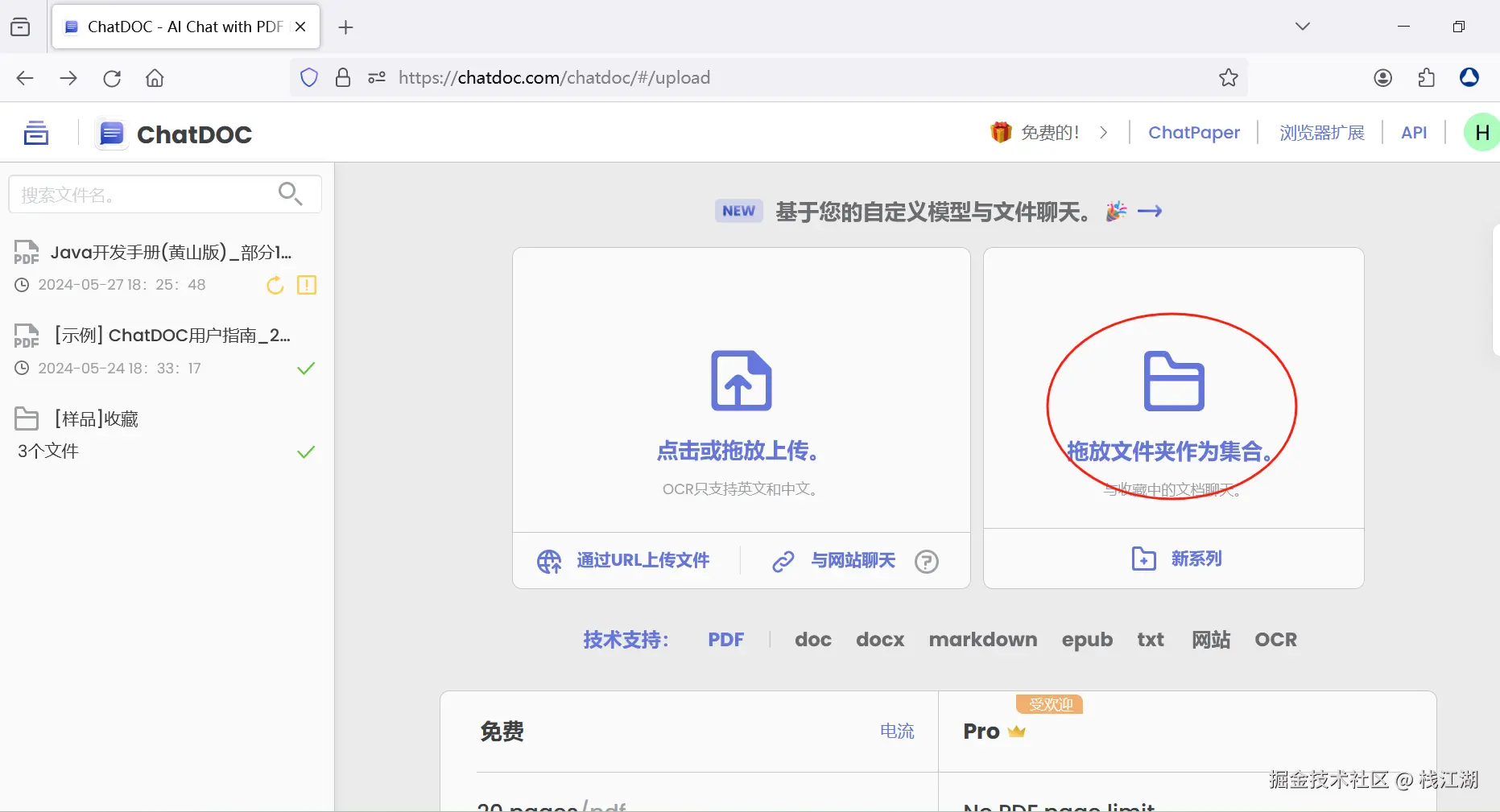The width and height of the screenshot is (1500, 812).
Task: Click the 'epub' format label
Action: [x=1087, y=640]
